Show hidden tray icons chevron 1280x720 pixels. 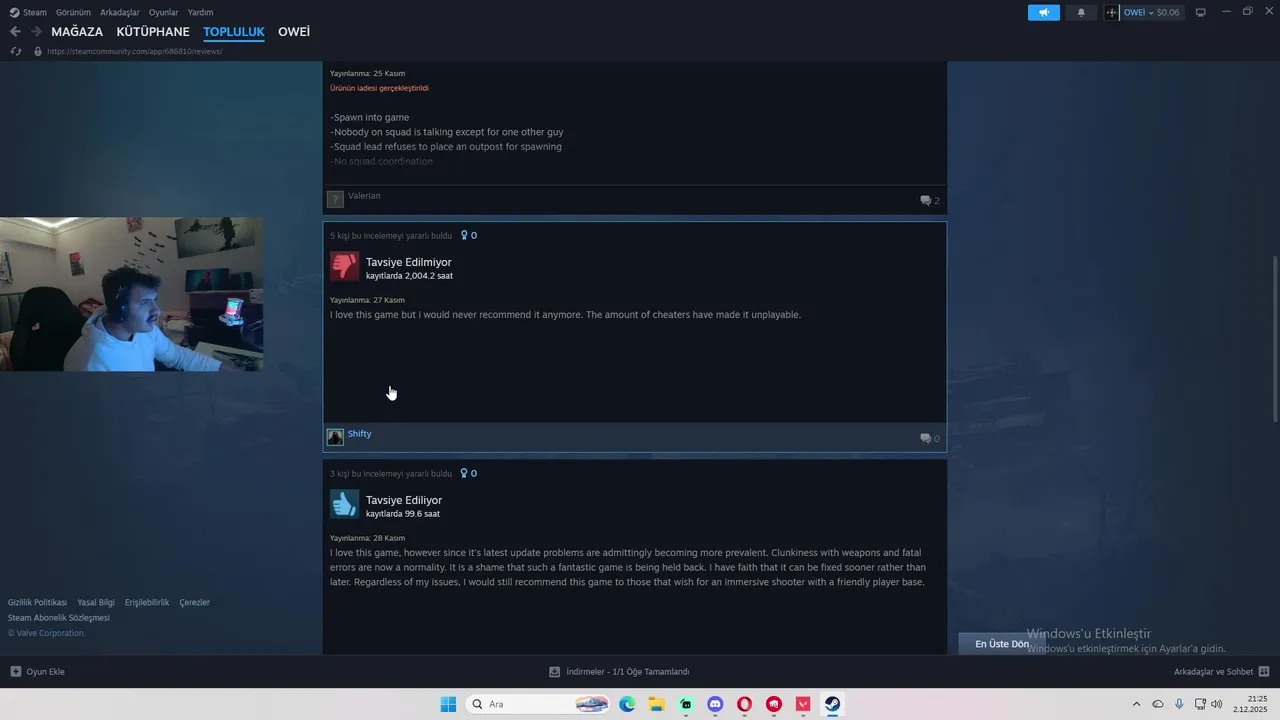click(1136, 704)
